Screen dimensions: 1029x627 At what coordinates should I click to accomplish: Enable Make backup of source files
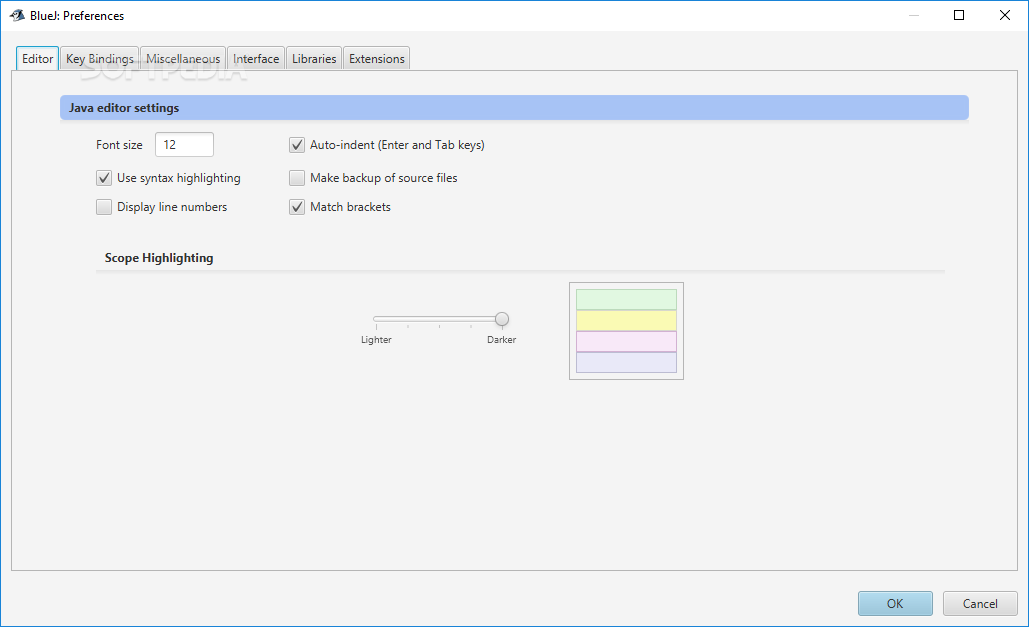(x=297, y=178)
